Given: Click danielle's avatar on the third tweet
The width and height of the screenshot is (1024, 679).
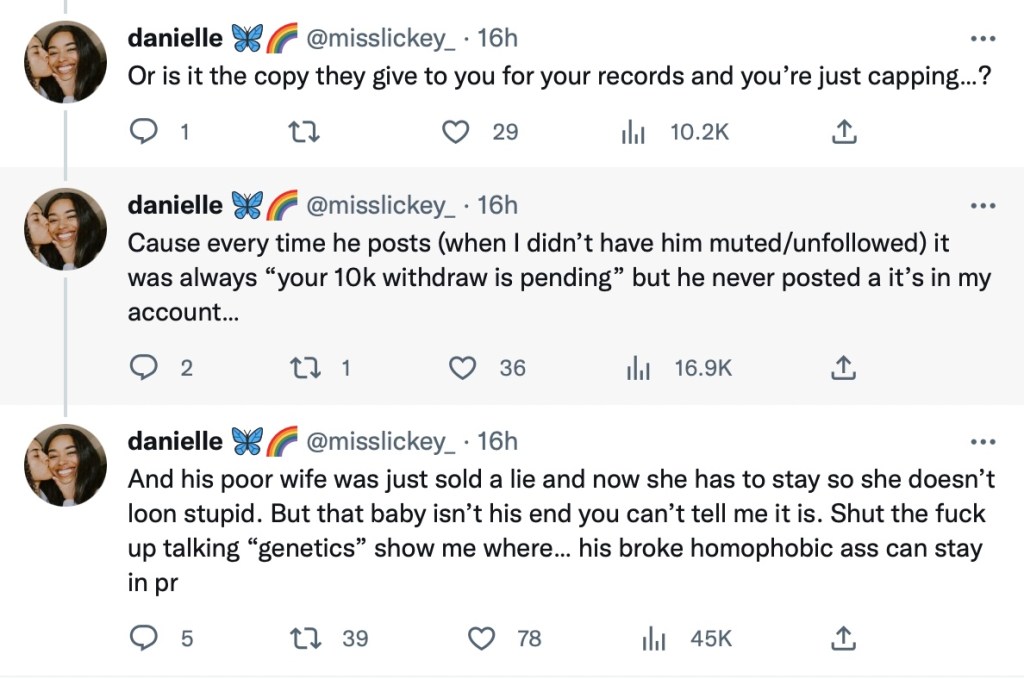Looking at the screenshot, I should pos(65,465).
